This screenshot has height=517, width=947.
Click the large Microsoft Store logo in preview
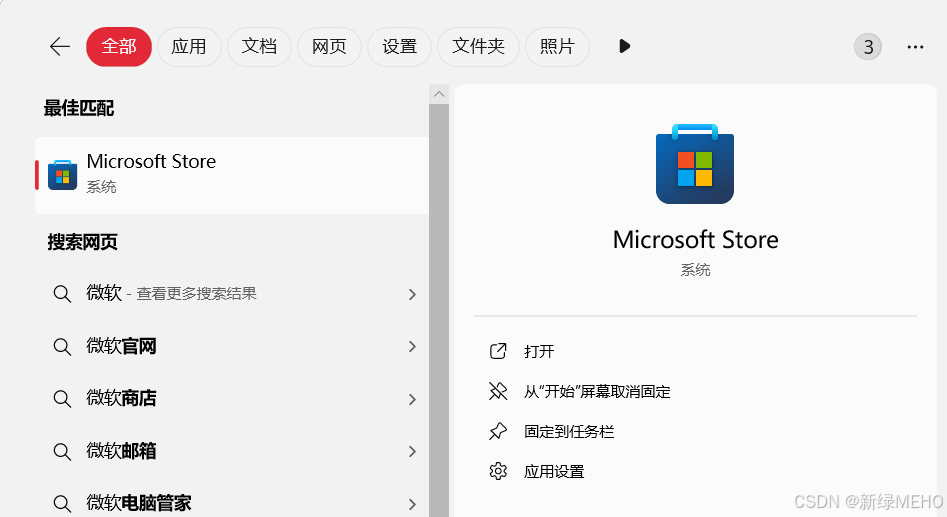695,164
